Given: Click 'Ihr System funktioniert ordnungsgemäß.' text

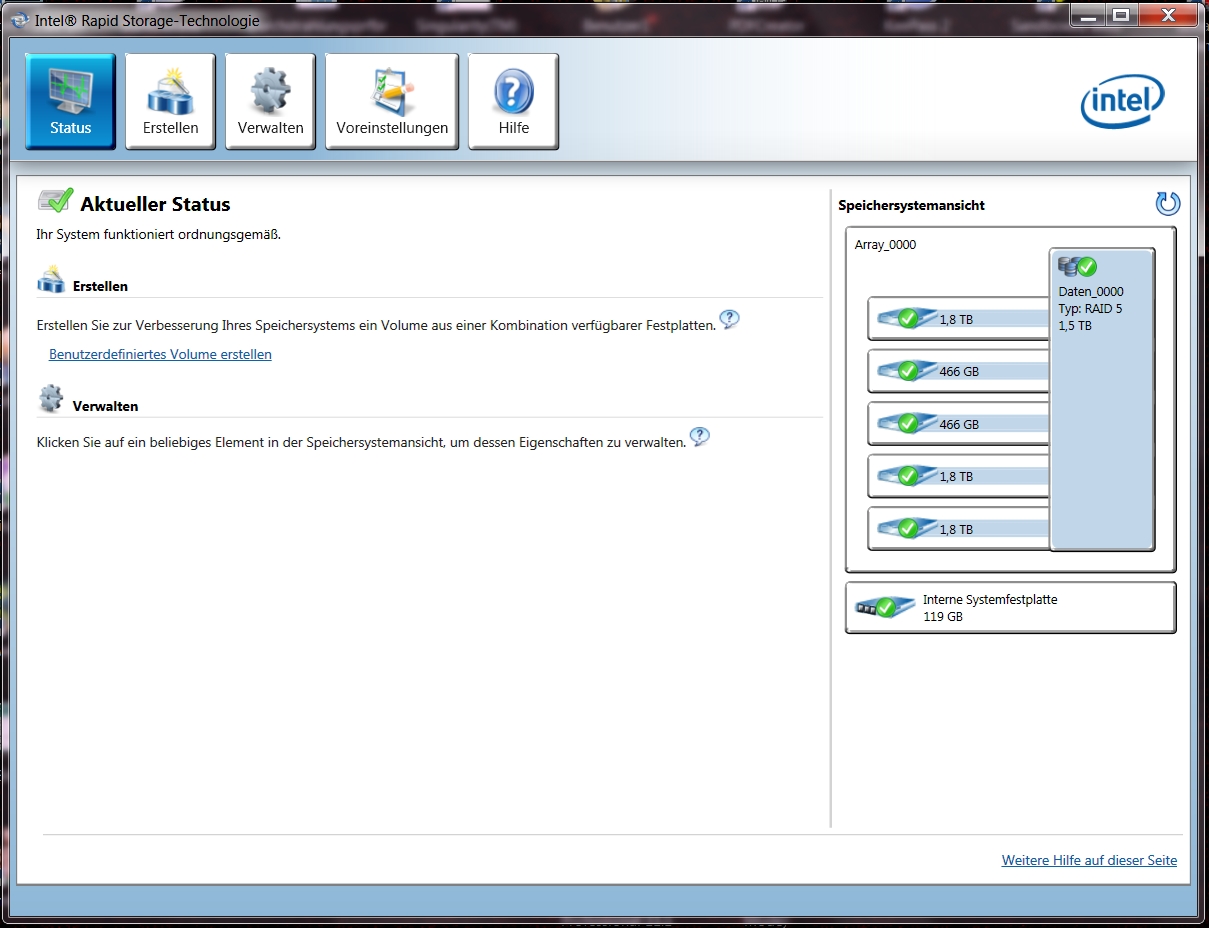Looking at the screenshot, I should 159,235.
